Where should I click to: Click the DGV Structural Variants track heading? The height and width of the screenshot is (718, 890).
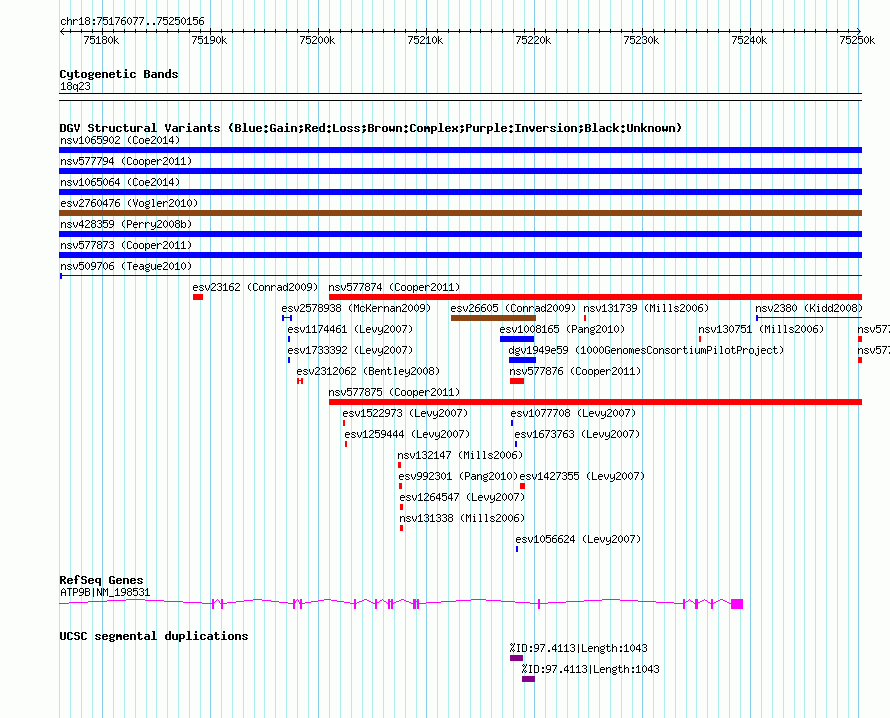pos(371,128)
